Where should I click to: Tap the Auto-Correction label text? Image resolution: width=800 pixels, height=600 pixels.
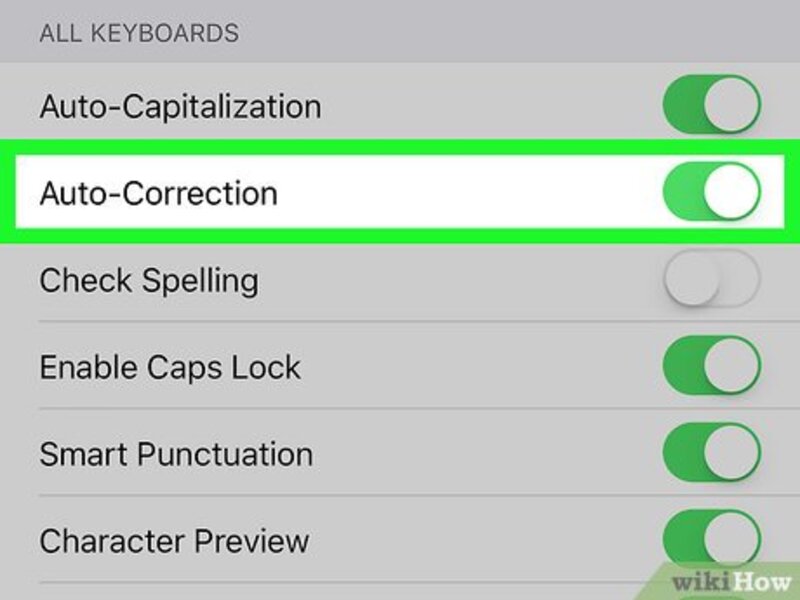pyautogui.click(x=158, y=192)
